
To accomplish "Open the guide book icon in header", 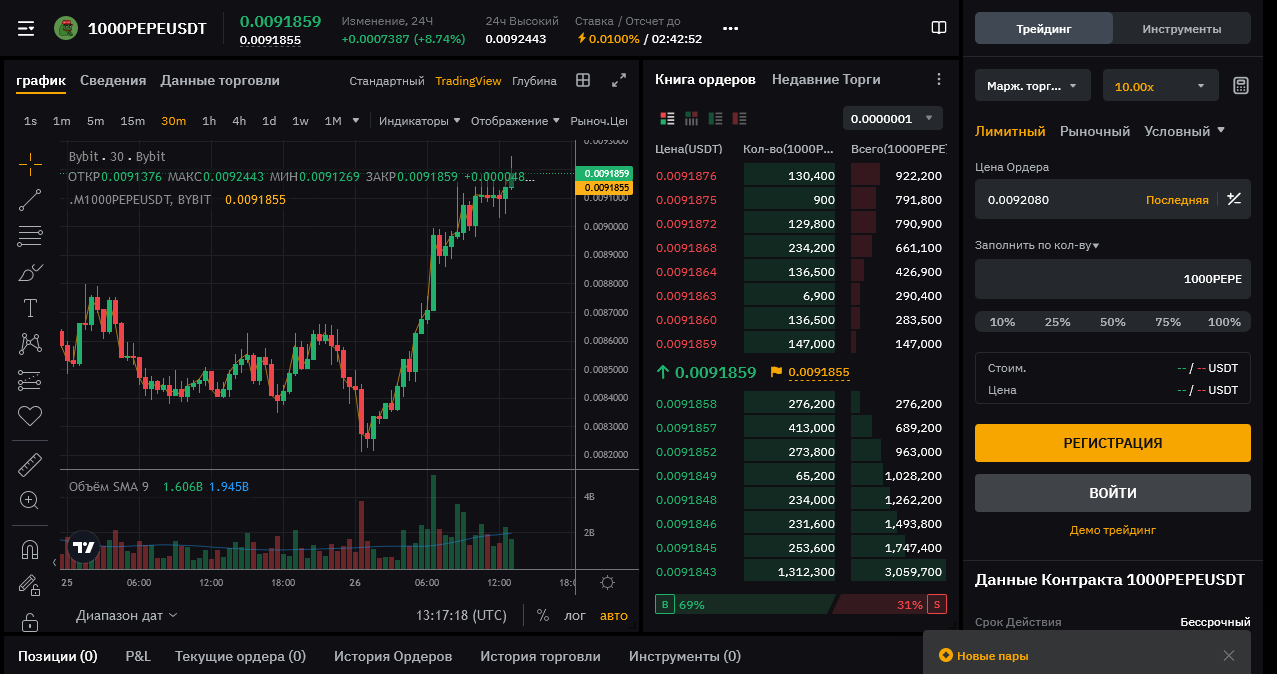I will pyautogui.click(x=938, y=28).
